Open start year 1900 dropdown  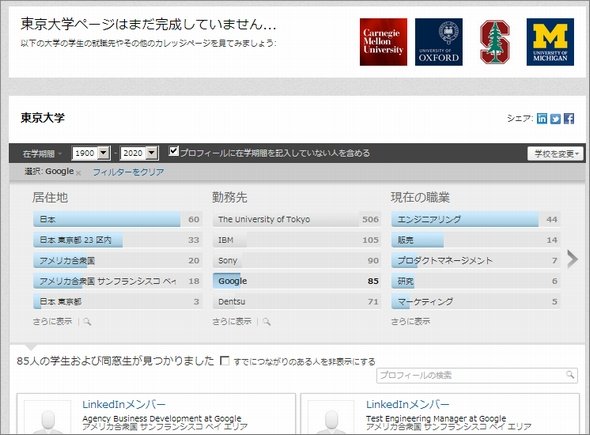coord(91,153)
